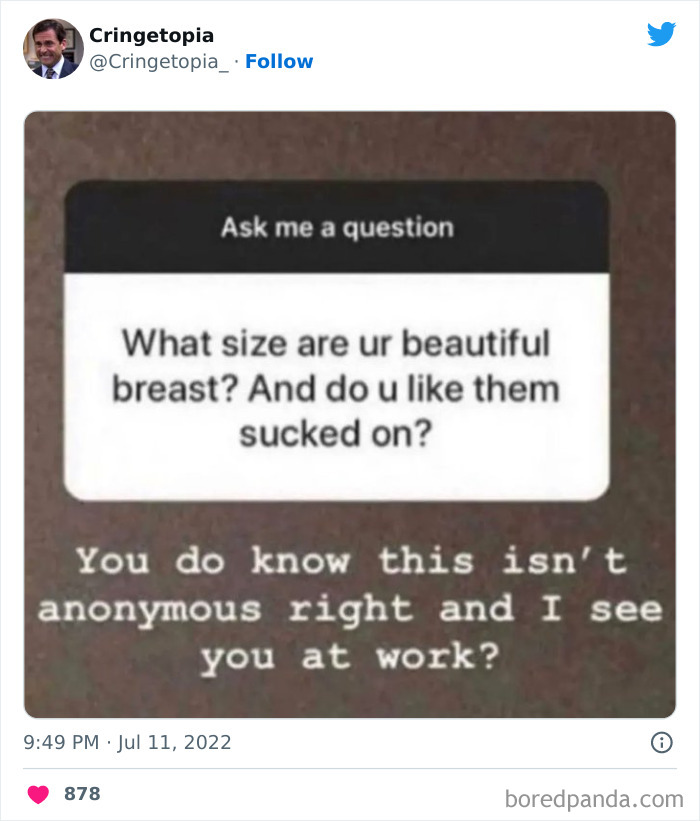Select the Cringetopia display name
Screen dimensions: 700x821
[x=151, y=34]
